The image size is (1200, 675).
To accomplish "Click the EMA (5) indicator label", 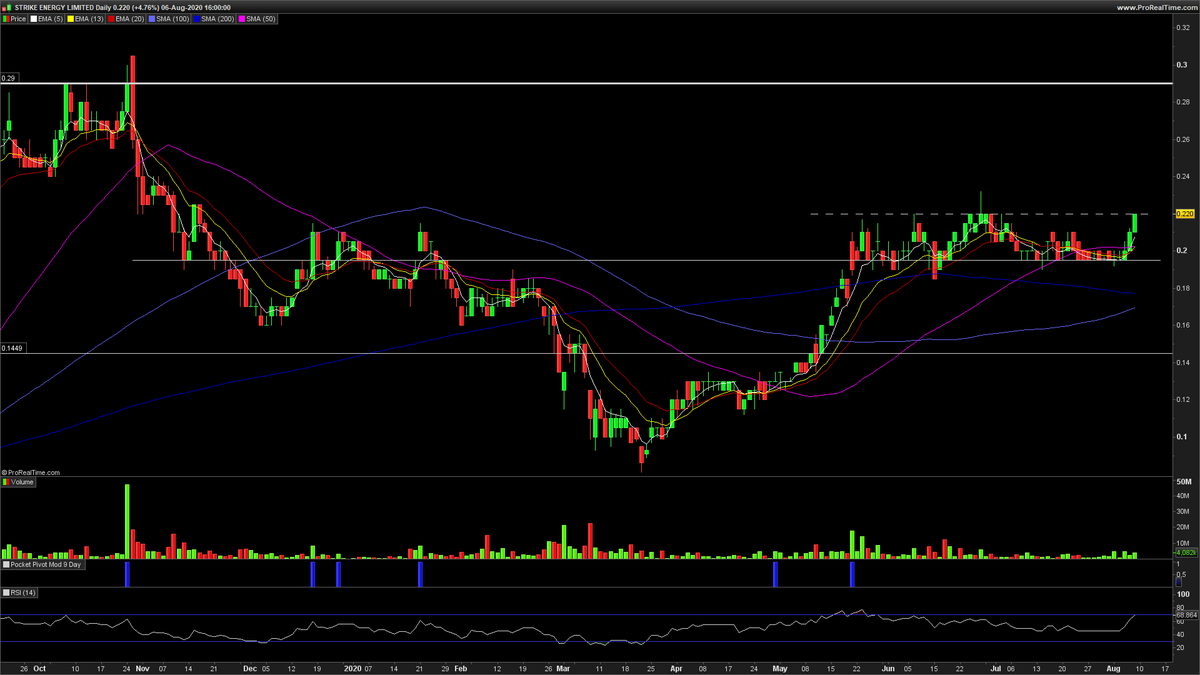I will pyautogui.click(x=49, y=18).
